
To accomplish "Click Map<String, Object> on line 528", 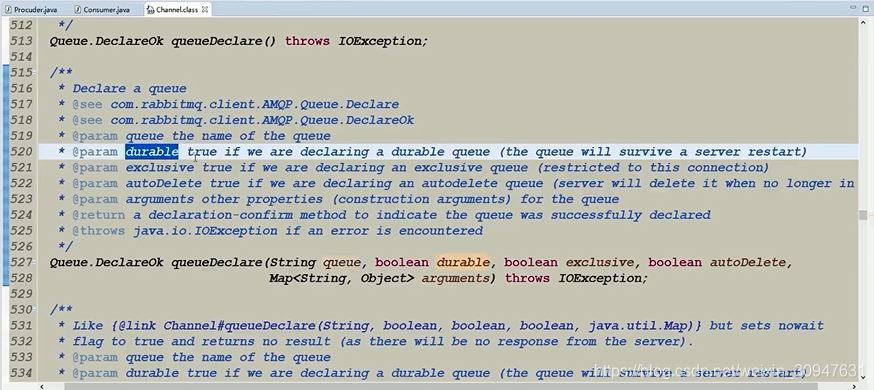I will pyautogui.click(x=341, y=278).
